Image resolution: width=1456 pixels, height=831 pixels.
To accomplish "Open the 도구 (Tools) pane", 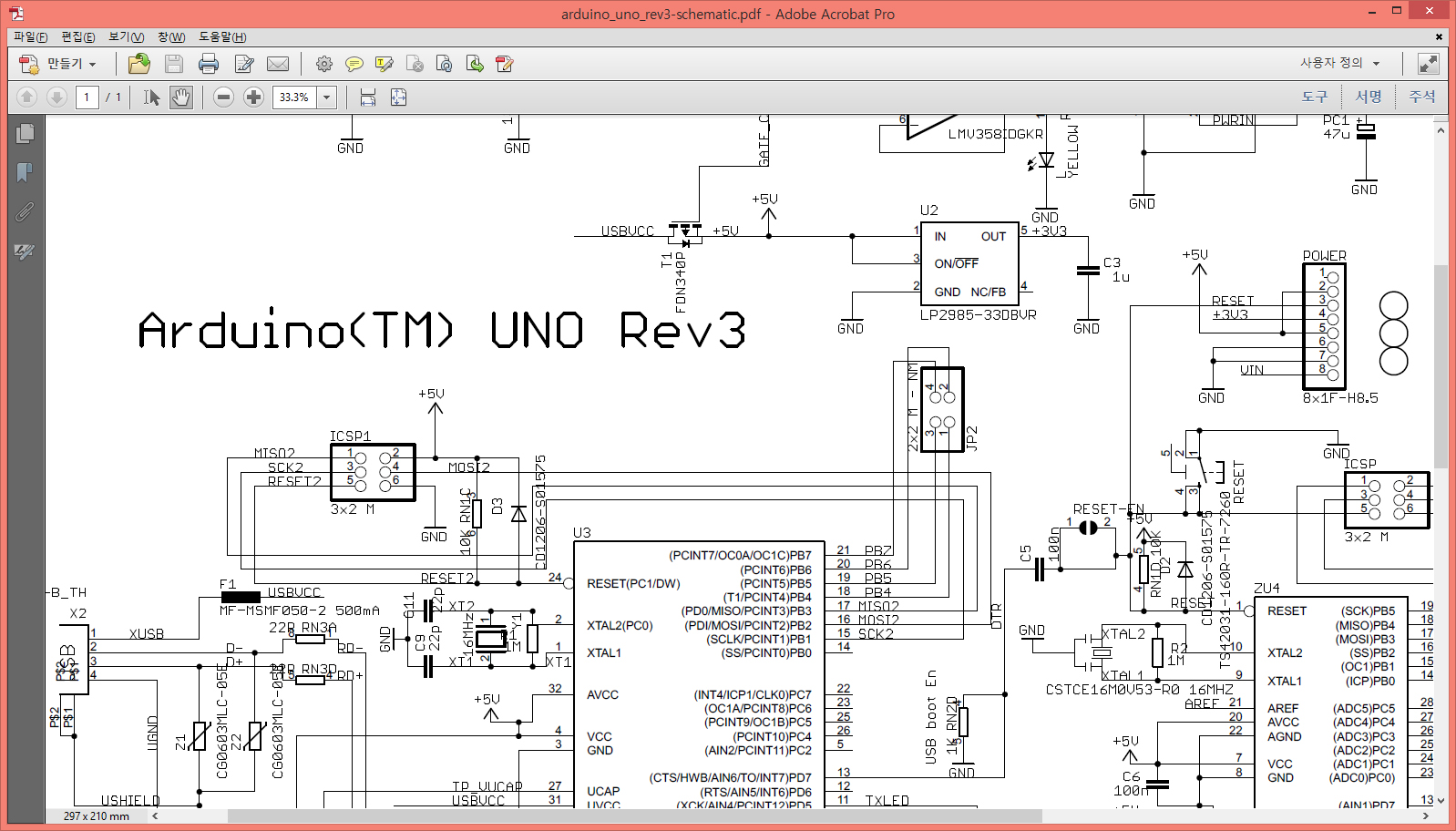I will [x=1314, y=97].
